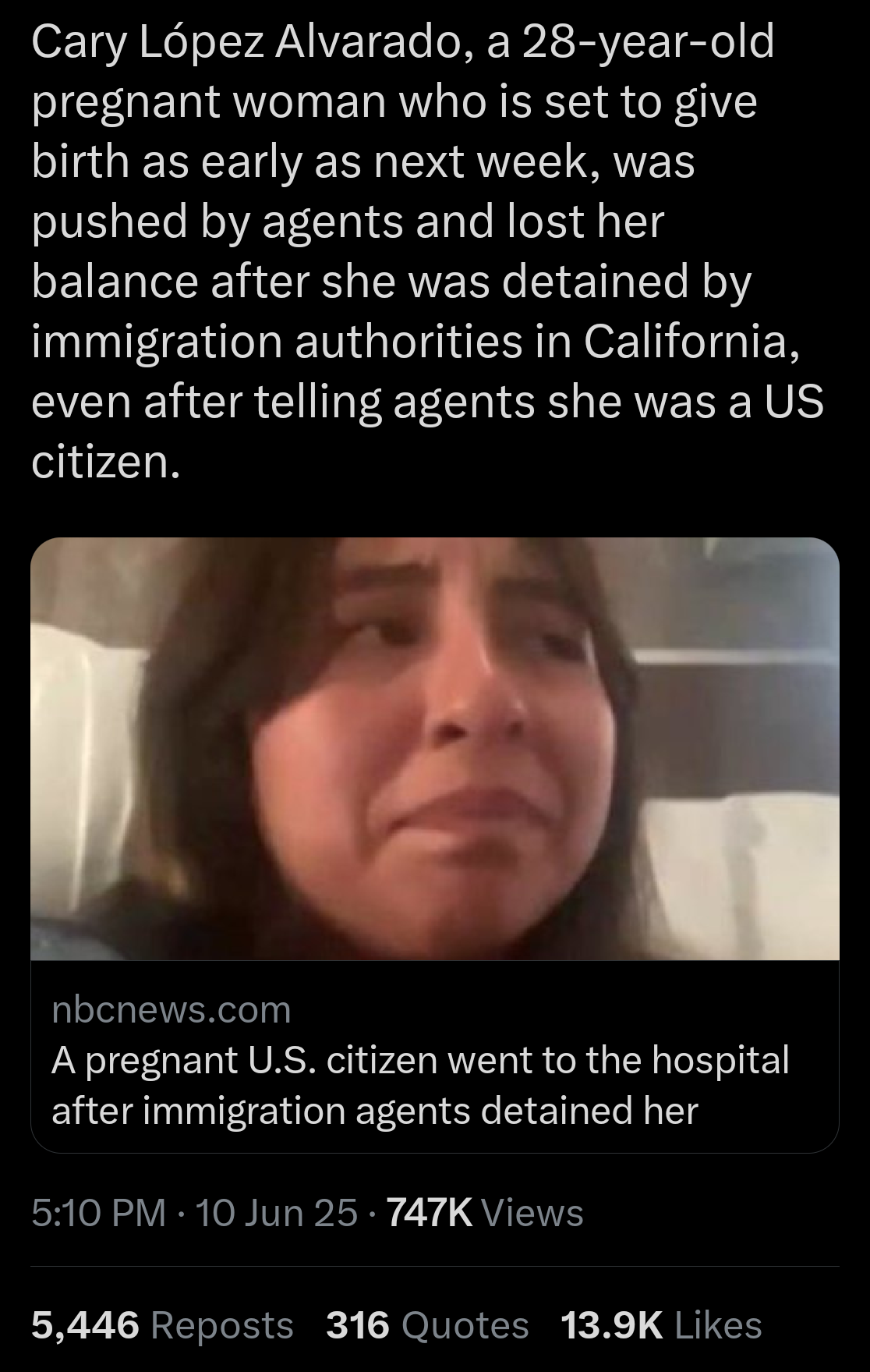View the 747K Views analytics

click(485, 1213)
